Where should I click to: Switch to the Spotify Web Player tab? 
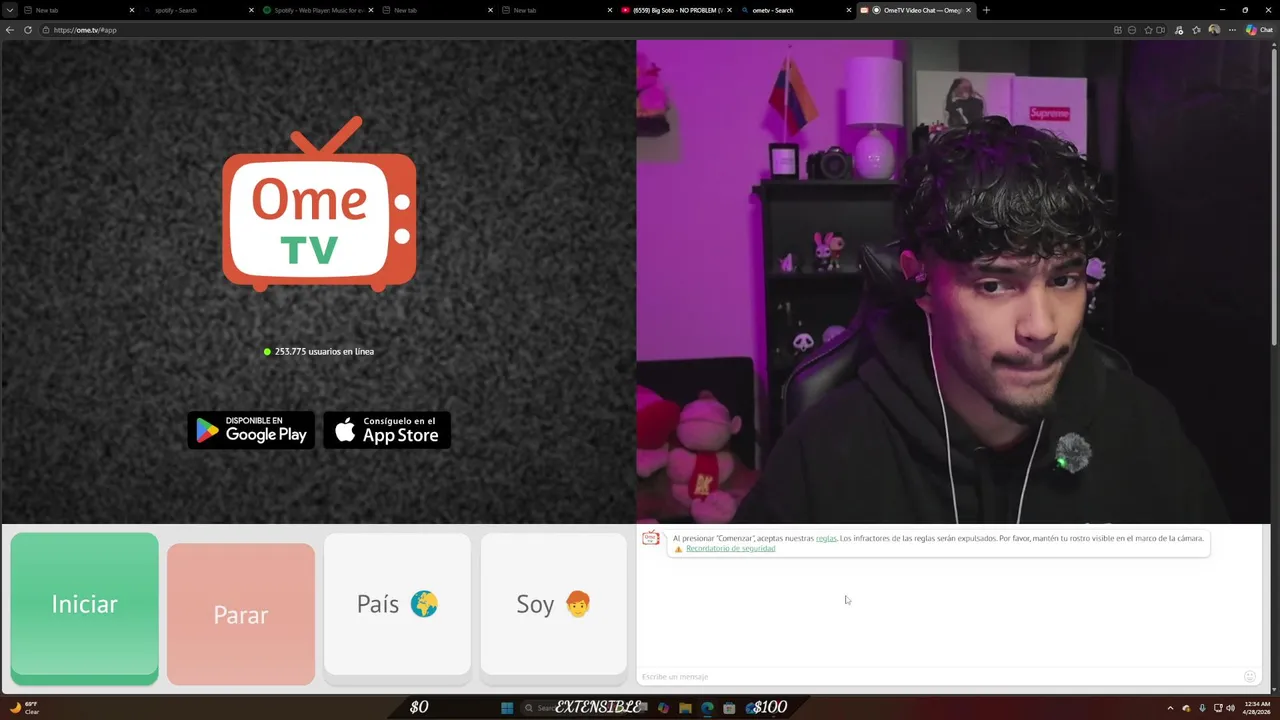point(318,10)
